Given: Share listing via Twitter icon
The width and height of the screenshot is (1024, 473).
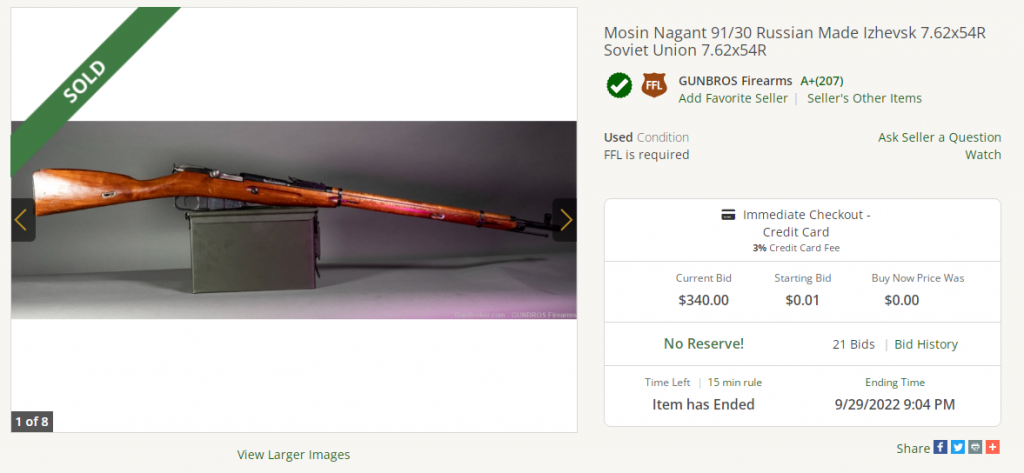Looking at the screenshot, I should 957,448.
